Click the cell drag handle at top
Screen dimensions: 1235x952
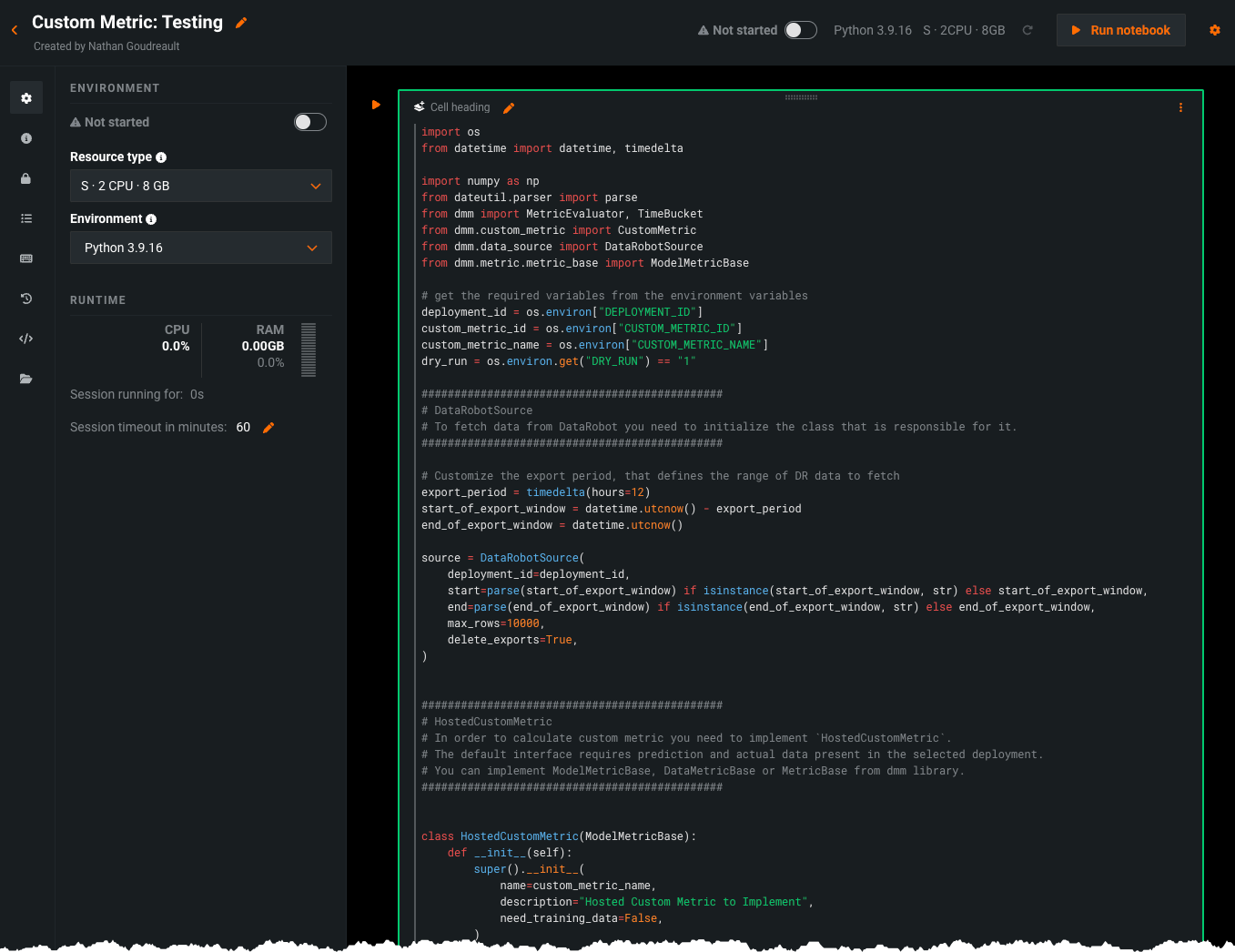click(801, 96)
